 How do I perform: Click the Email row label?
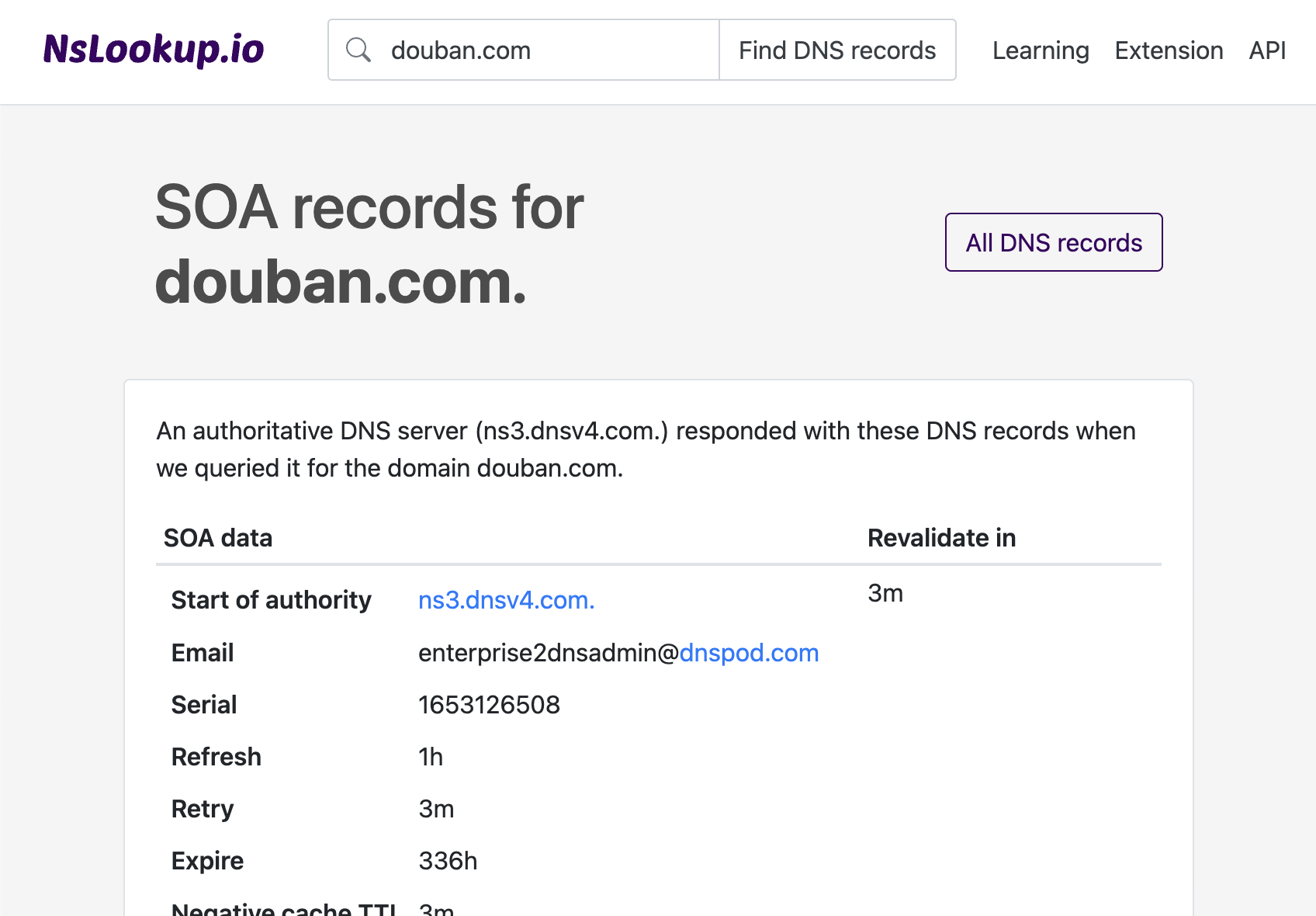pyautogui.click(x=202, y=652)
